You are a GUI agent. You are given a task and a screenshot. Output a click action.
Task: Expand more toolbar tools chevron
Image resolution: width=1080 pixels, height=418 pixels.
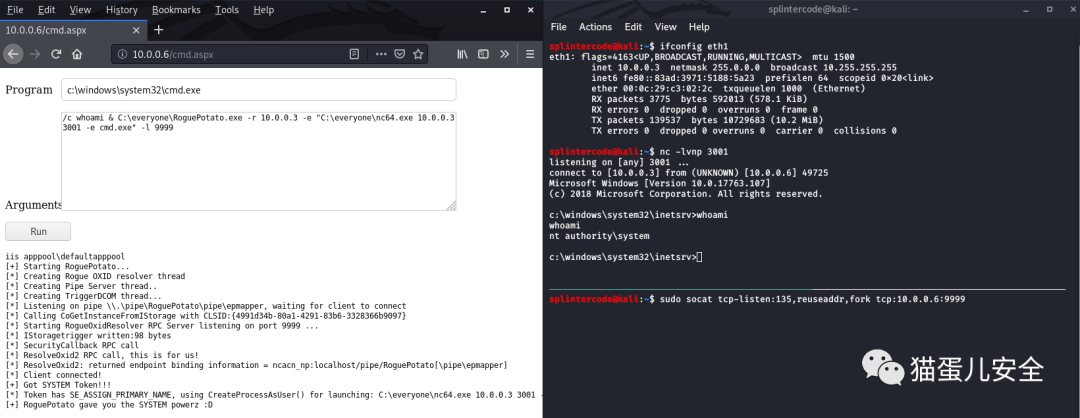[x=504, y=54]
